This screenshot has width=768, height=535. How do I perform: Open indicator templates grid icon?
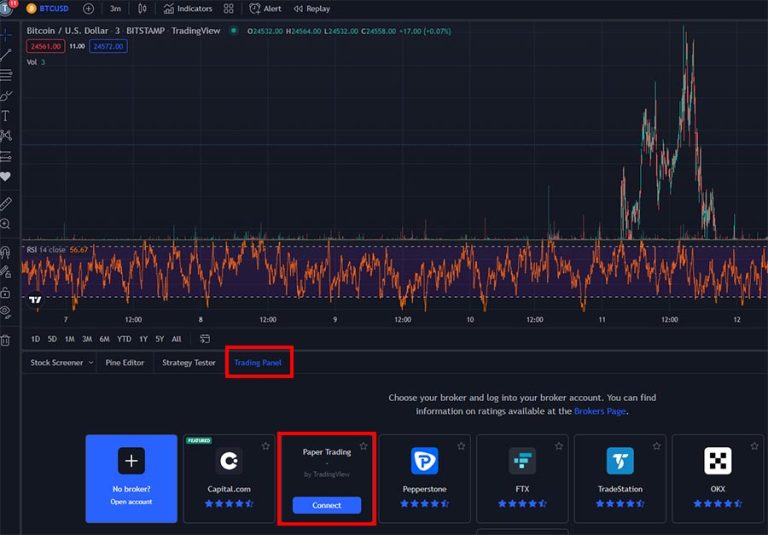pos(229,8)
